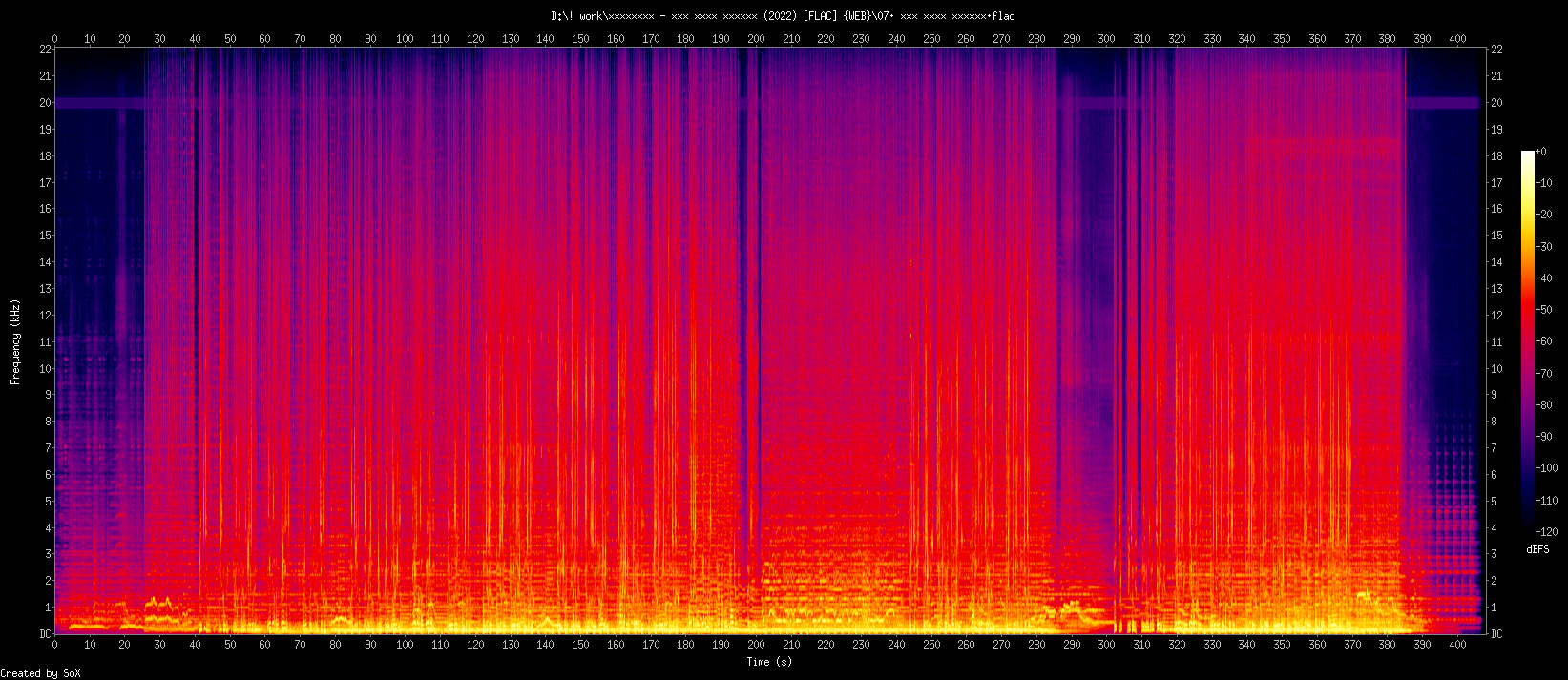The image size is (1568, 680).
Task: Click the '+0' value on dBFS scale
Action: pos(1541,152)
